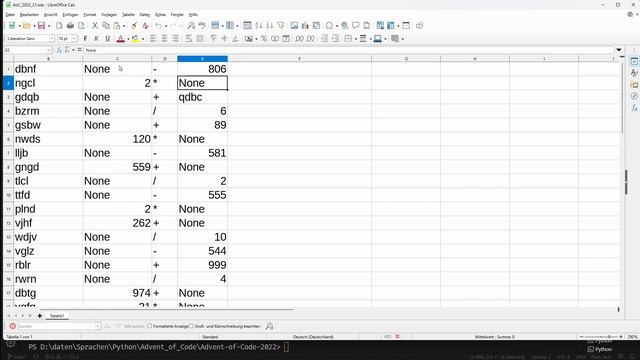Viewport: 640px width, 360px height.
Task: Click the Format as percent icon
Action: pyautogui.click(x=264, y=38)
